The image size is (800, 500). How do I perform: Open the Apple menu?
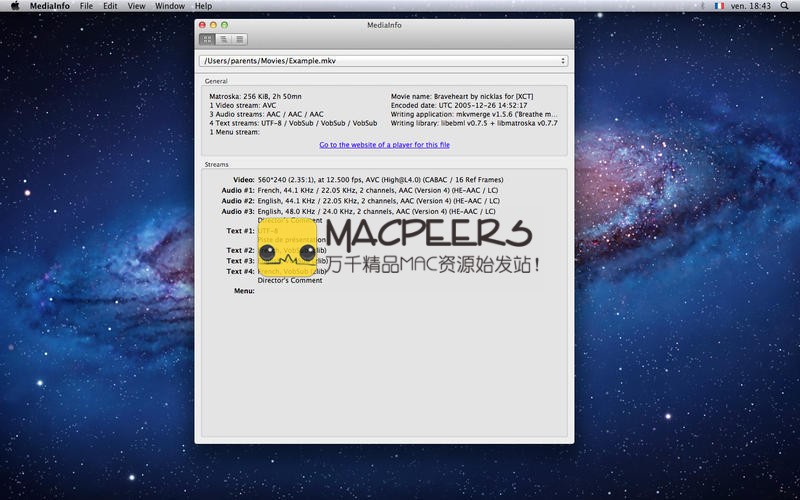pos(14,6)
